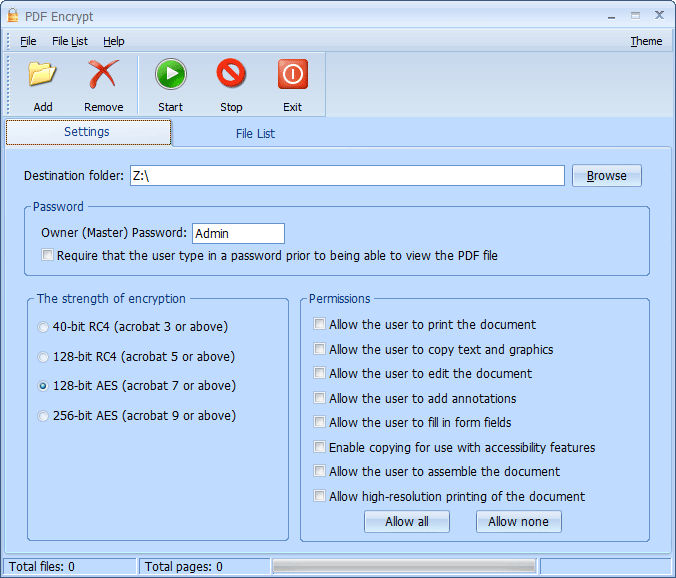
Task: Open the File menu
Action: [28, 41]
